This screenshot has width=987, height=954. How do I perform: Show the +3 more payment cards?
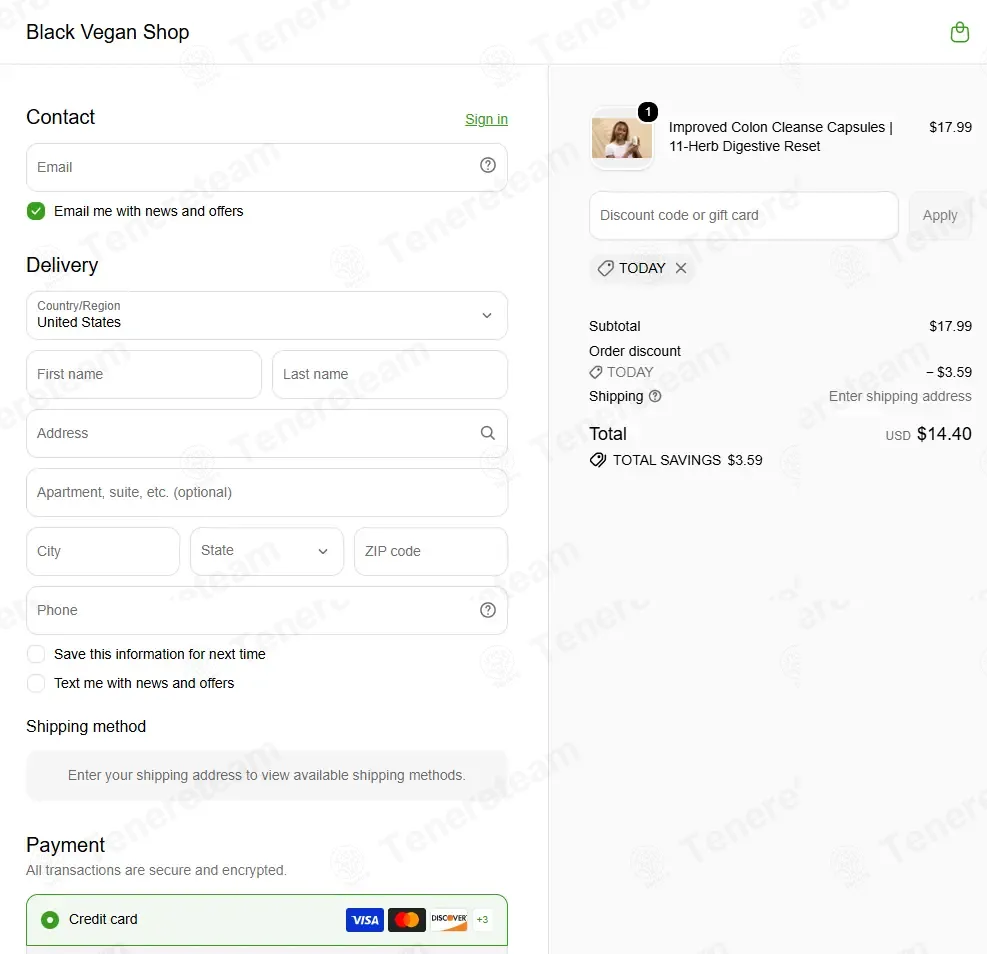click(482, 920)
